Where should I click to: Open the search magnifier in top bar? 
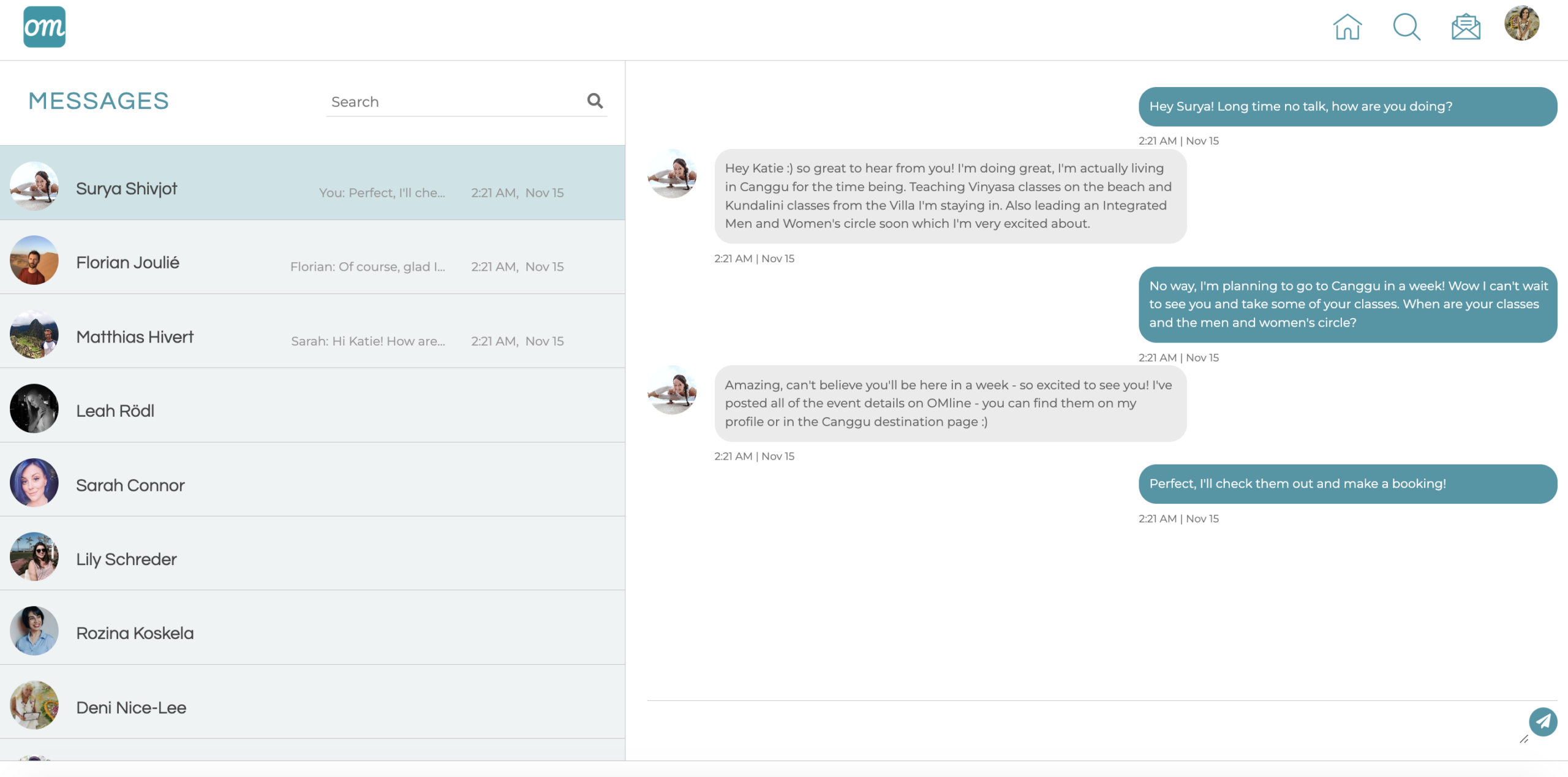pos(1406,27)
